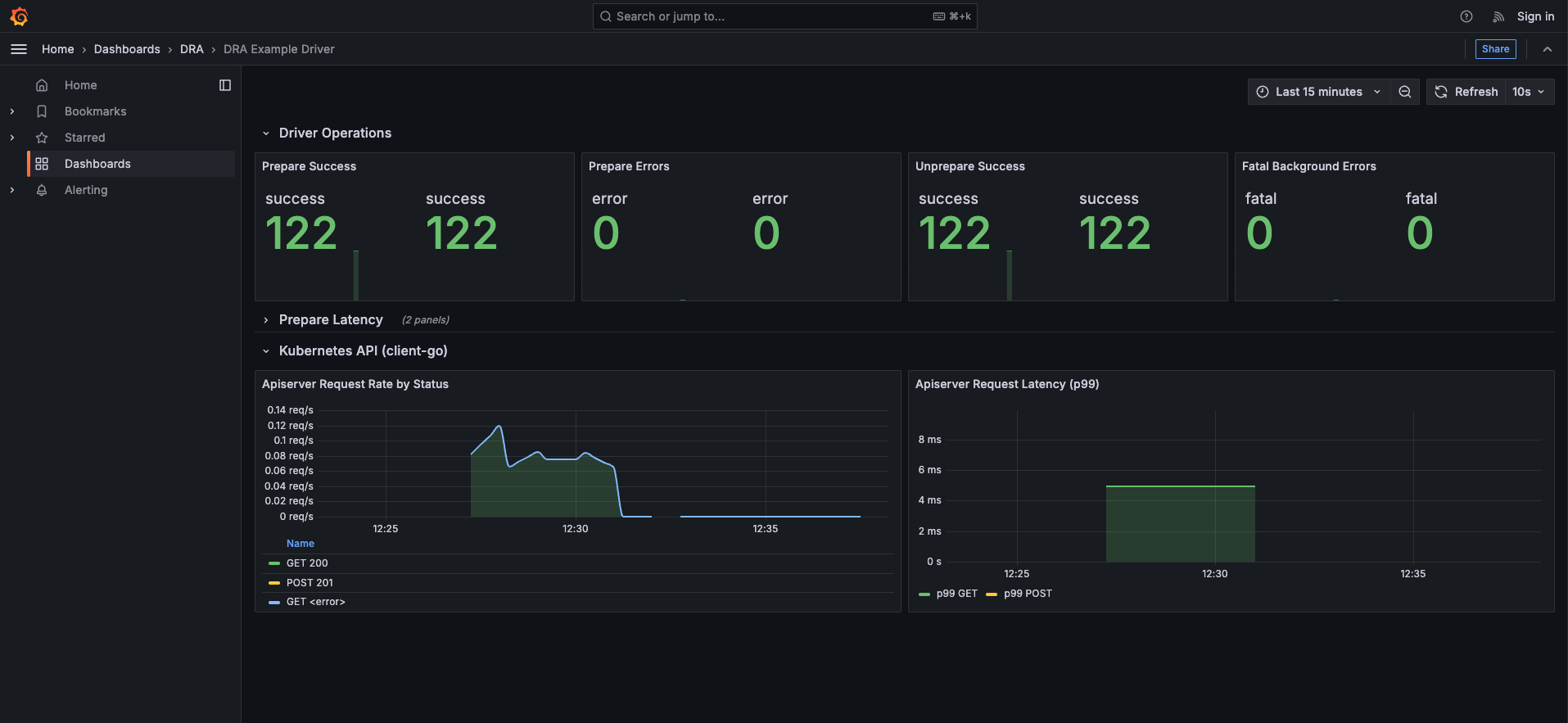The height and width of the screenshot is (723, 1568).
Task: Click the Bookmarks icon in sidebar
Action: click(42, 111)
